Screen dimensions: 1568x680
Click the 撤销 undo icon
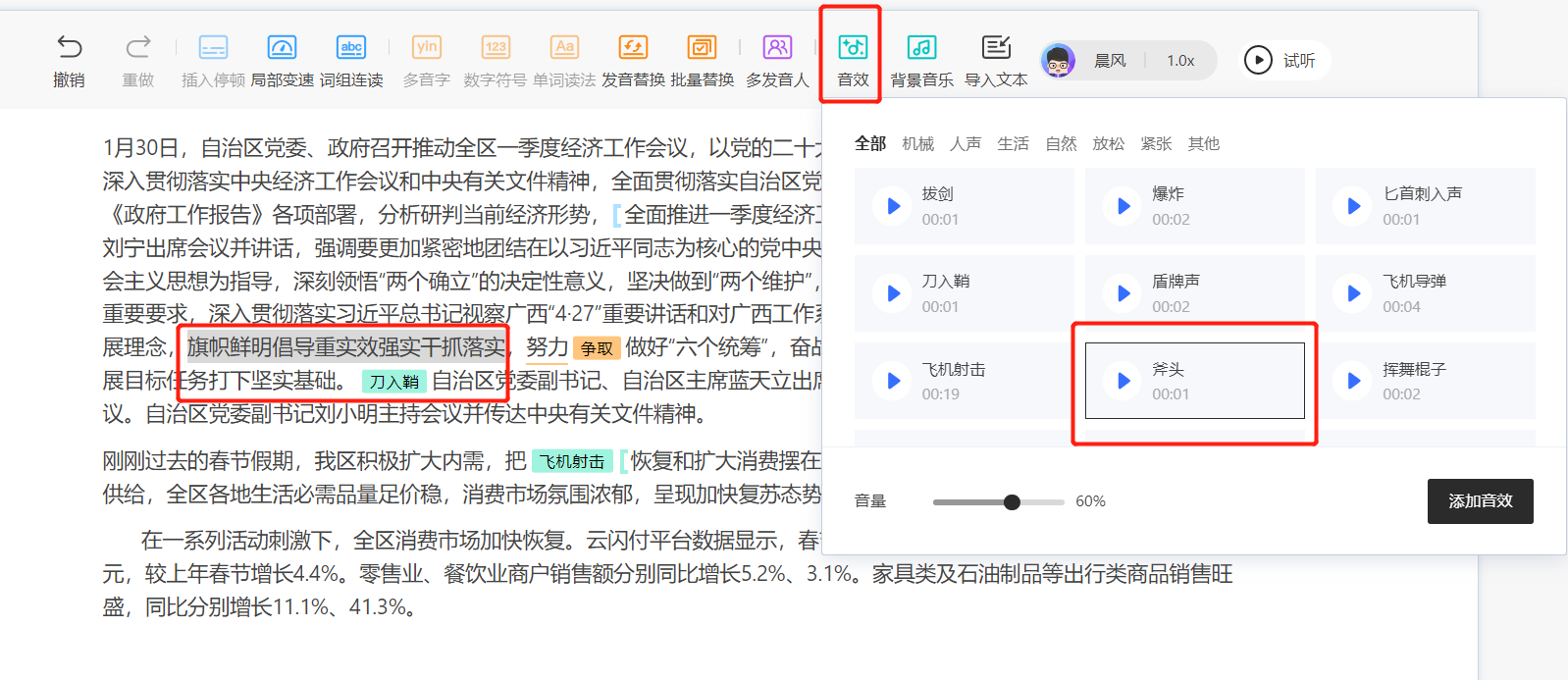pyautogui.click(x=69, y=47)
